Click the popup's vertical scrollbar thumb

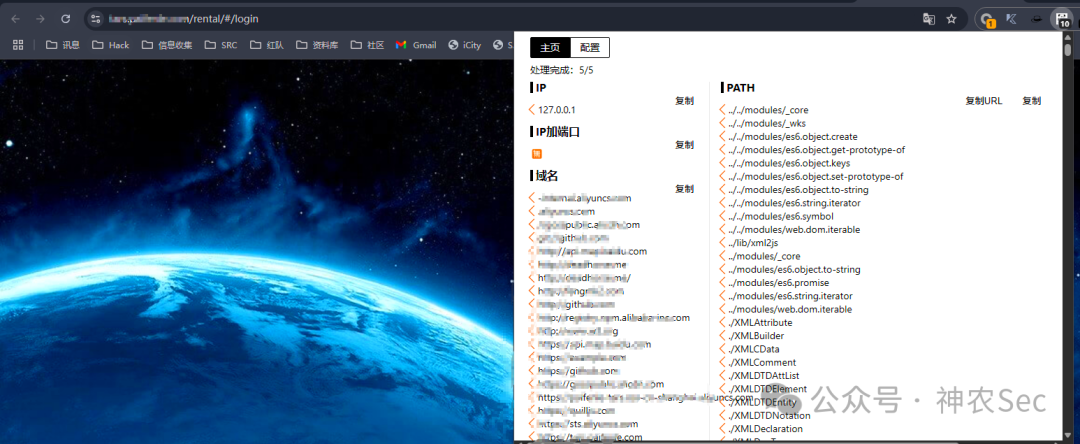tap(1068, 50)
